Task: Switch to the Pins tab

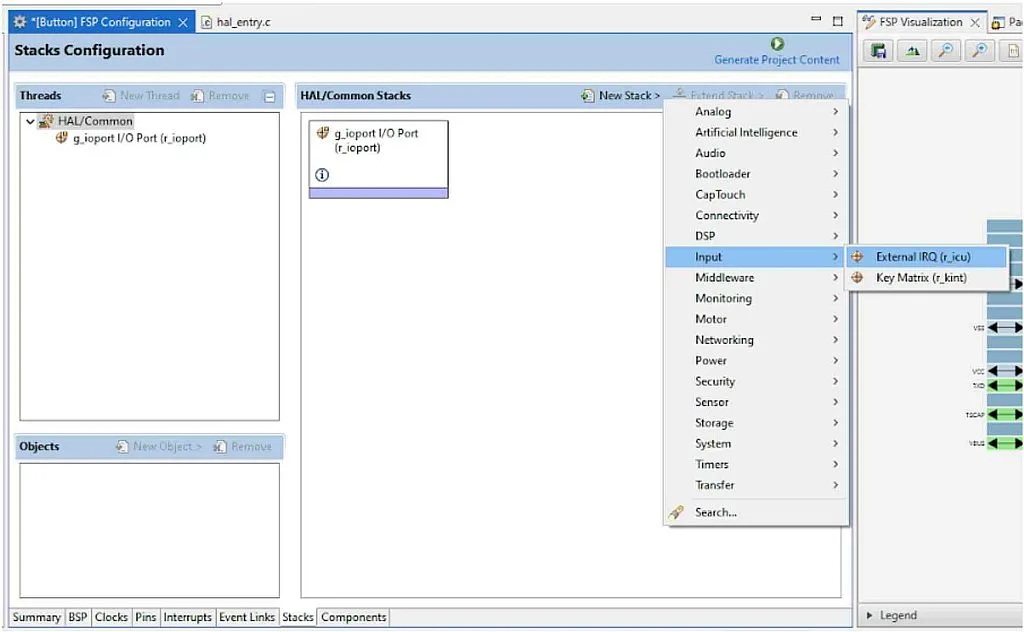Action: 146,617
